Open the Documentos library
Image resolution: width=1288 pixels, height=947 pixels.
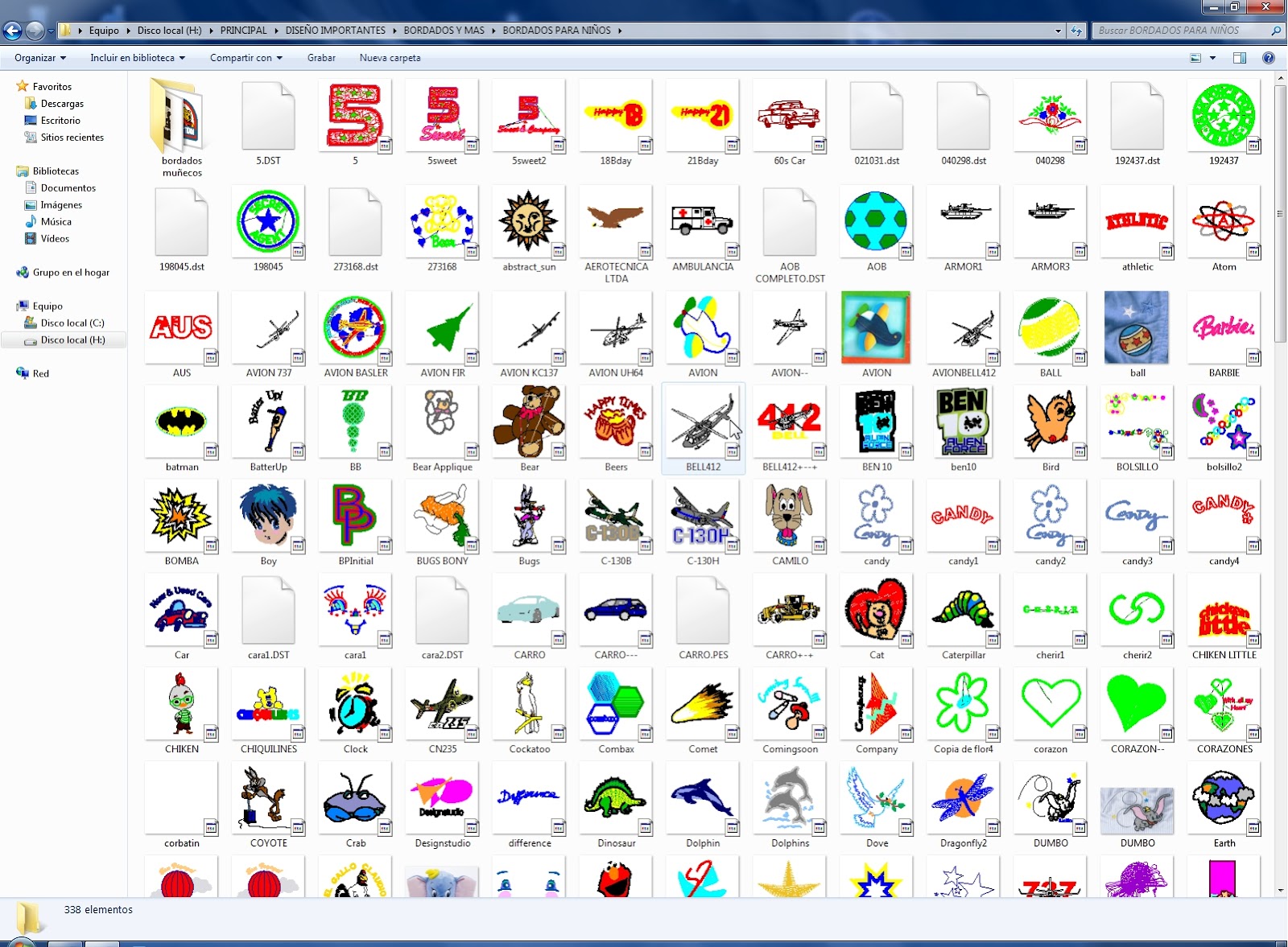pyautogui.click(x=68, y=188)
